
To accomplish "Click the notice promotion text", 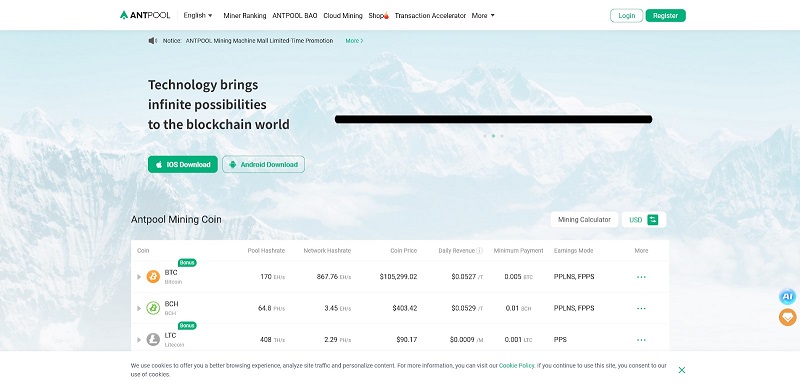I will pyautogui.click(x=259, y=41).
